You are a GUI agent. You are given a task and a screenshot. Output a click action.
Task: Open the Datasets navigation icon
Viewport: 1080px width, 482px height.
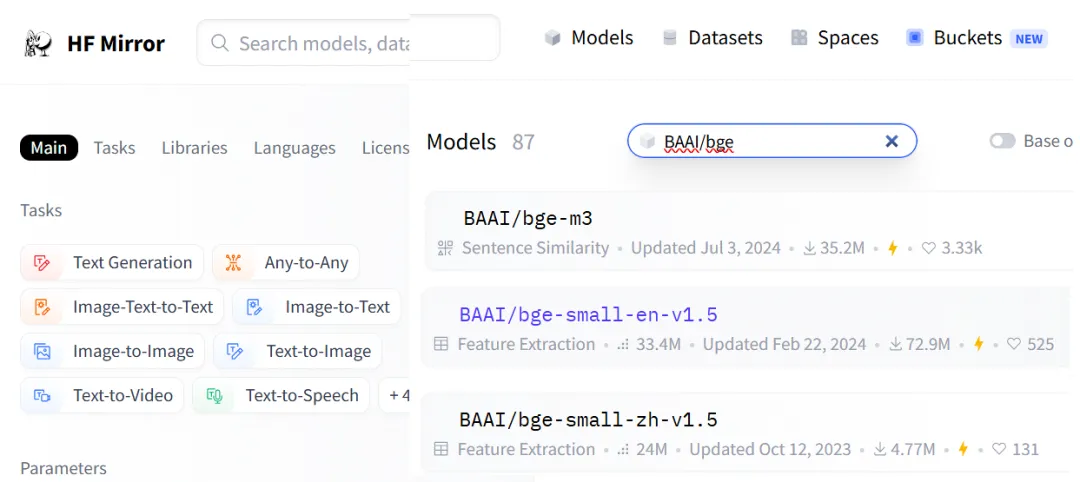tap(669, 38)
